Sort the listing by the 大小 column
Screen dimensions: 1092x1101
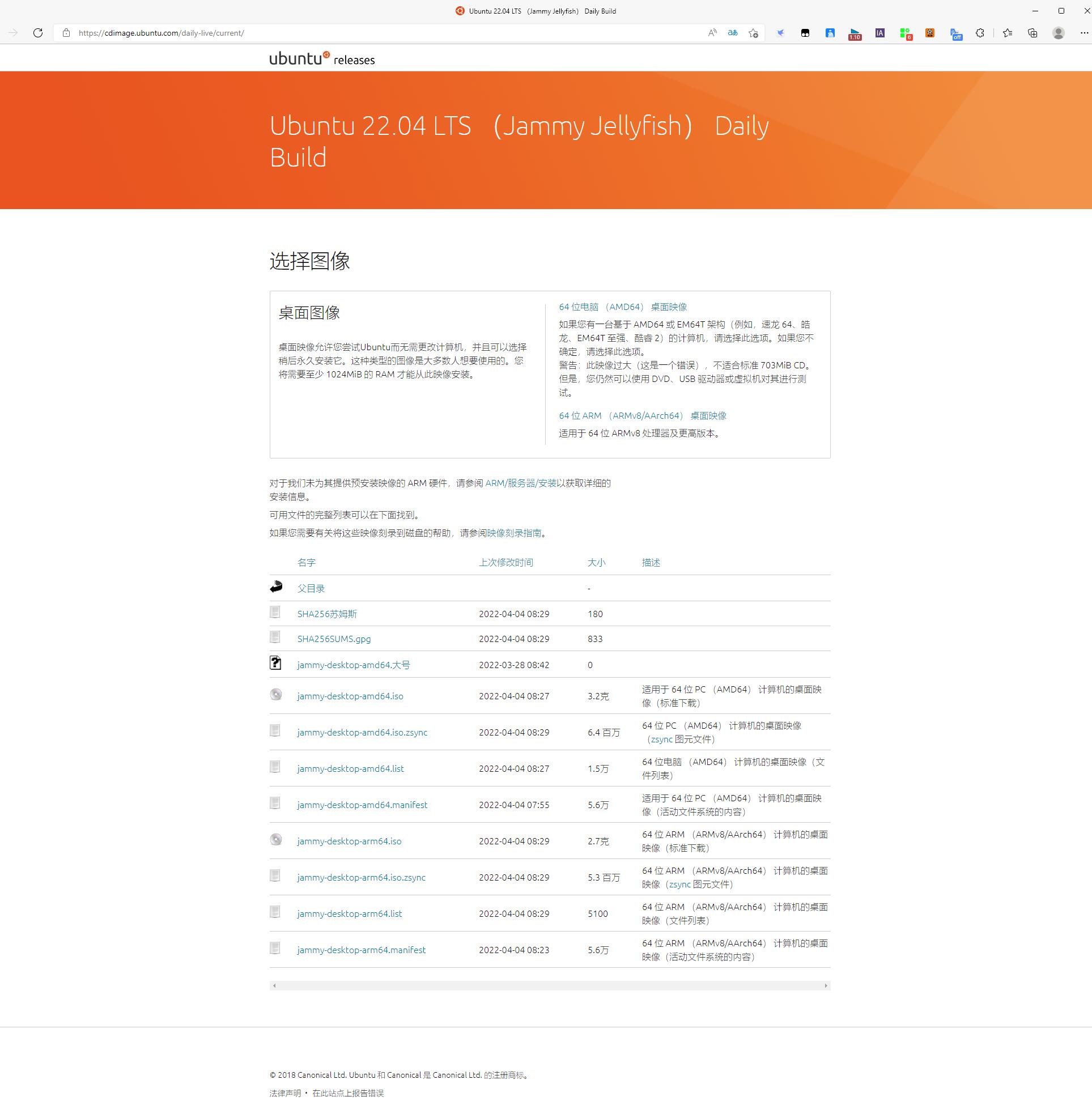point(597,563)
